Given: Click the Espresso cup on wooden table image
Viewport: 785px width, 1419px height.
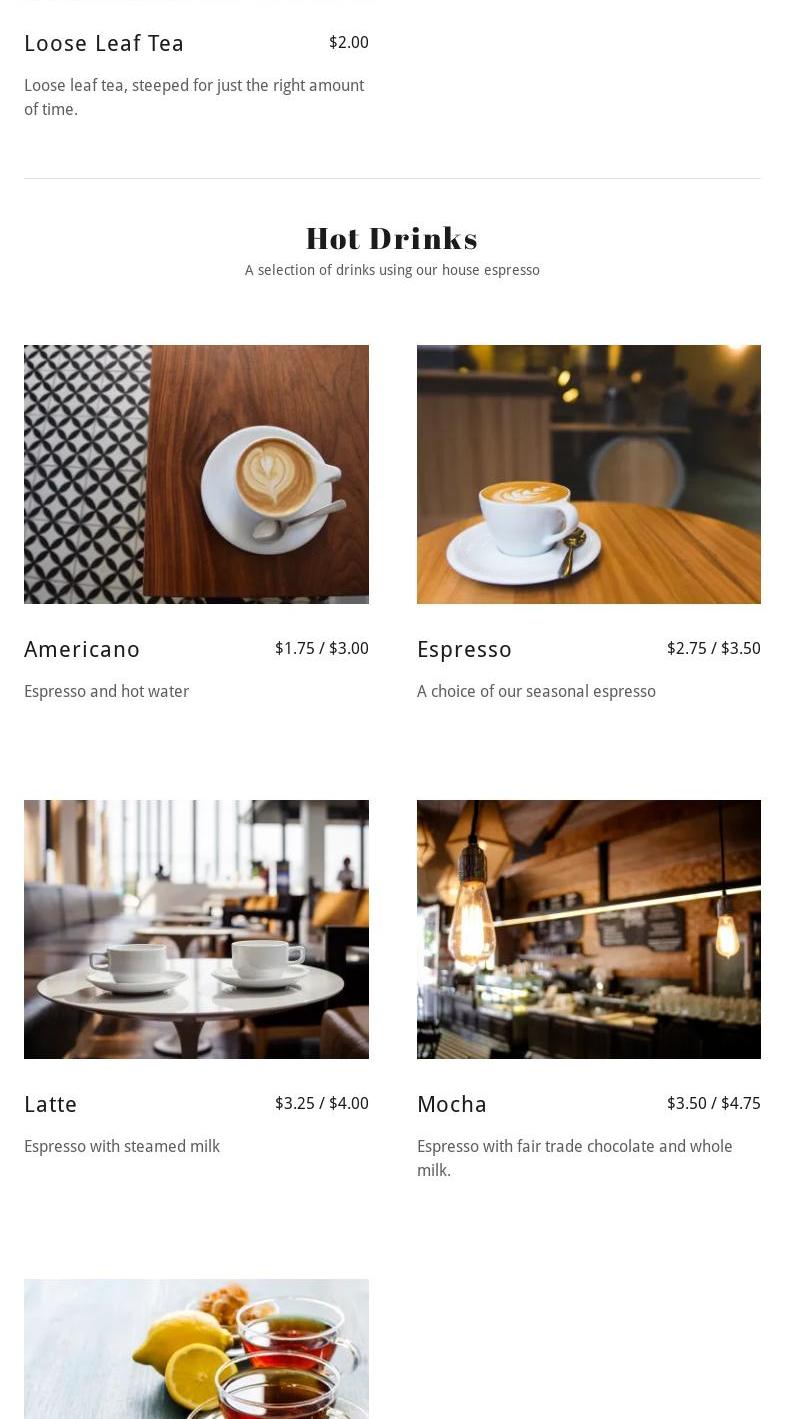Looking at the screenshot, I should pyautogui.click(x=589, y=474).
